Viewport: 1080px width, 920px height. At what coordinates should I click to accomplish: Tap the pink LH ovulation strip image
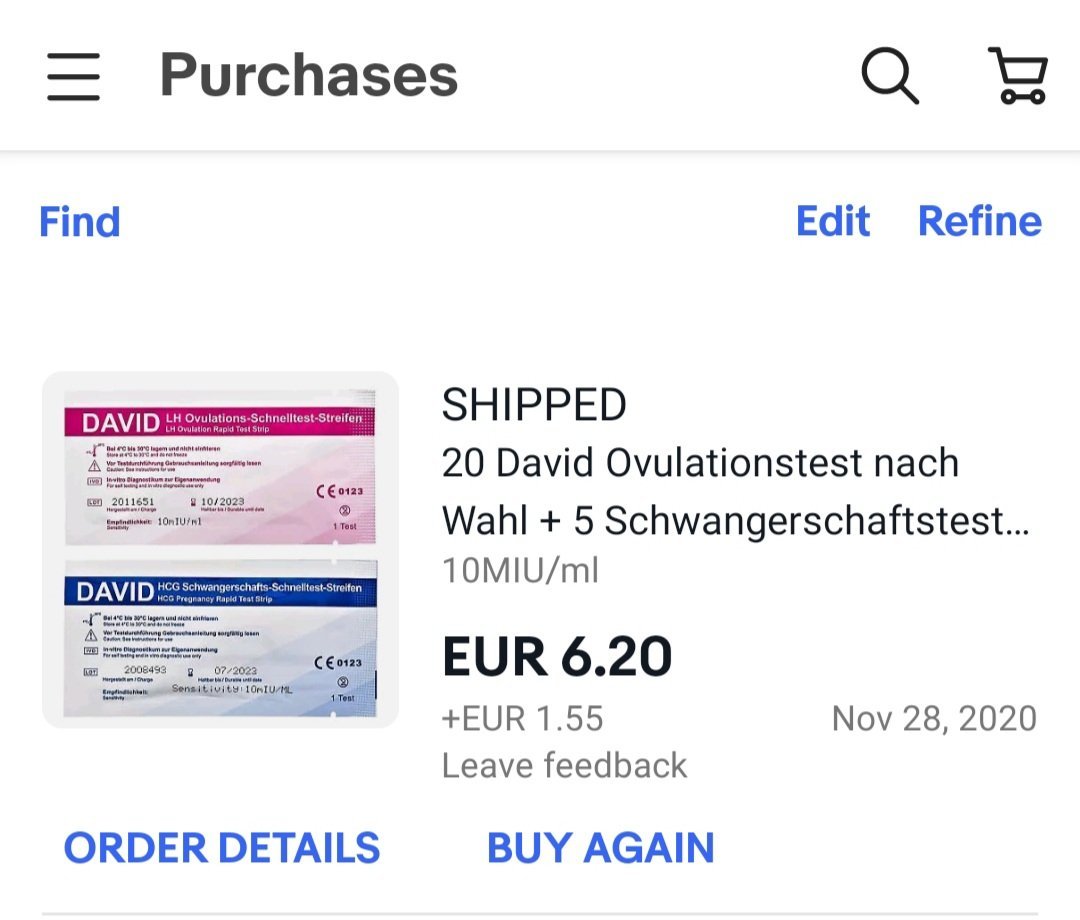(220, 467)
